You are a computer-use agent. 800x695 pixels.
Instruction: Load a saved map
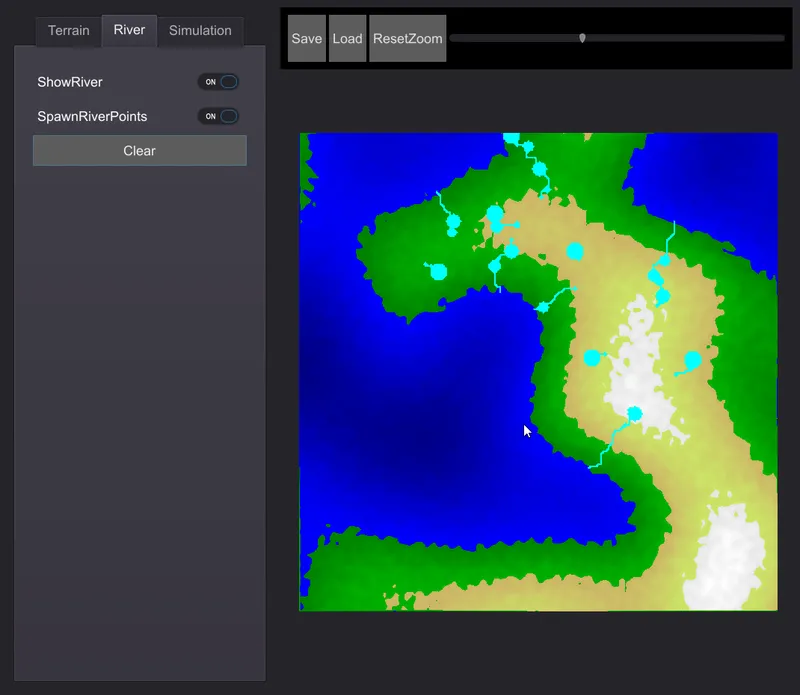click(347, 39)
